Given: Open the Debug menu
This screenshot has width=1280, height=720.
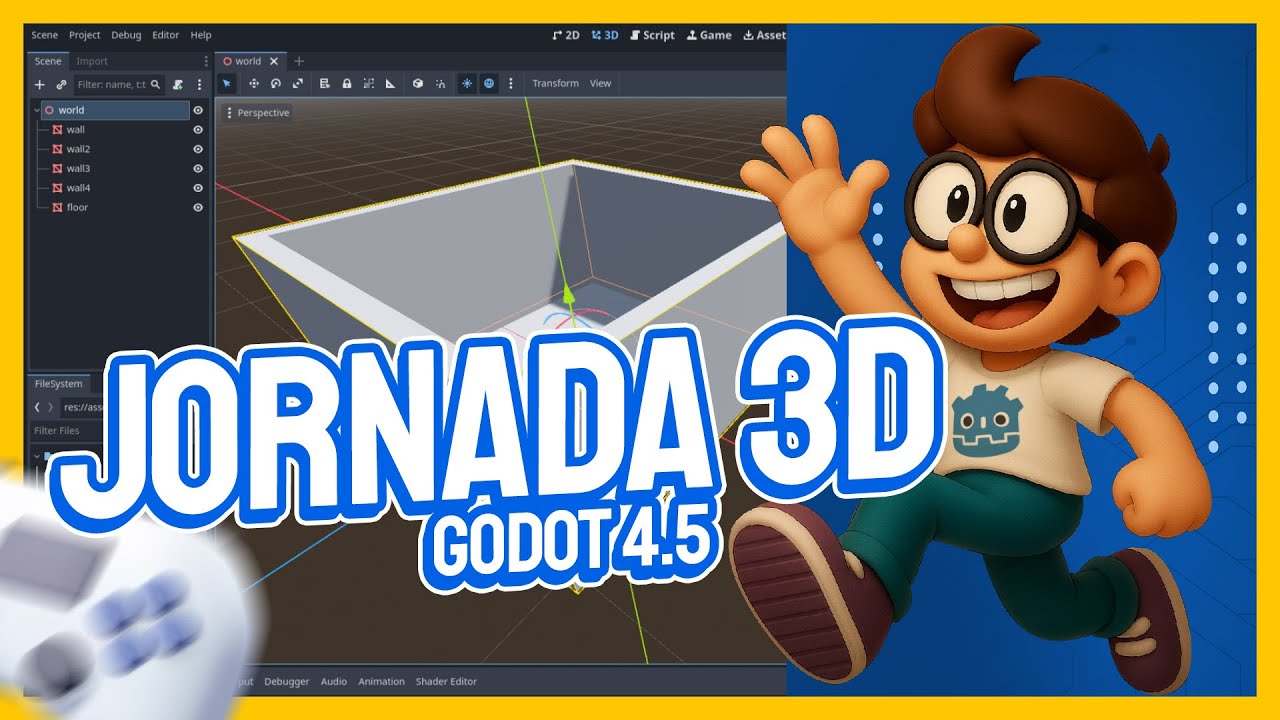Looking at the screenshot, I should 126,35.
